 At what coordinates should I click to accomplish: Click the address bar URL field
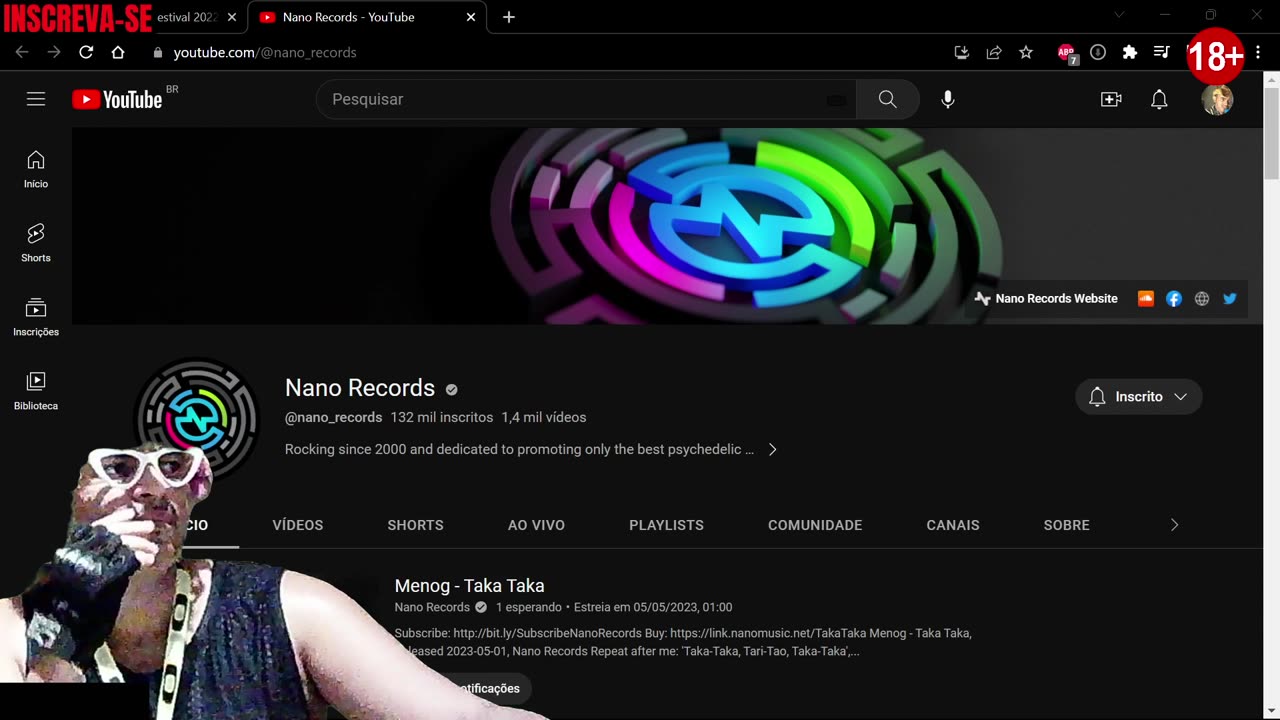click(540, 52)
